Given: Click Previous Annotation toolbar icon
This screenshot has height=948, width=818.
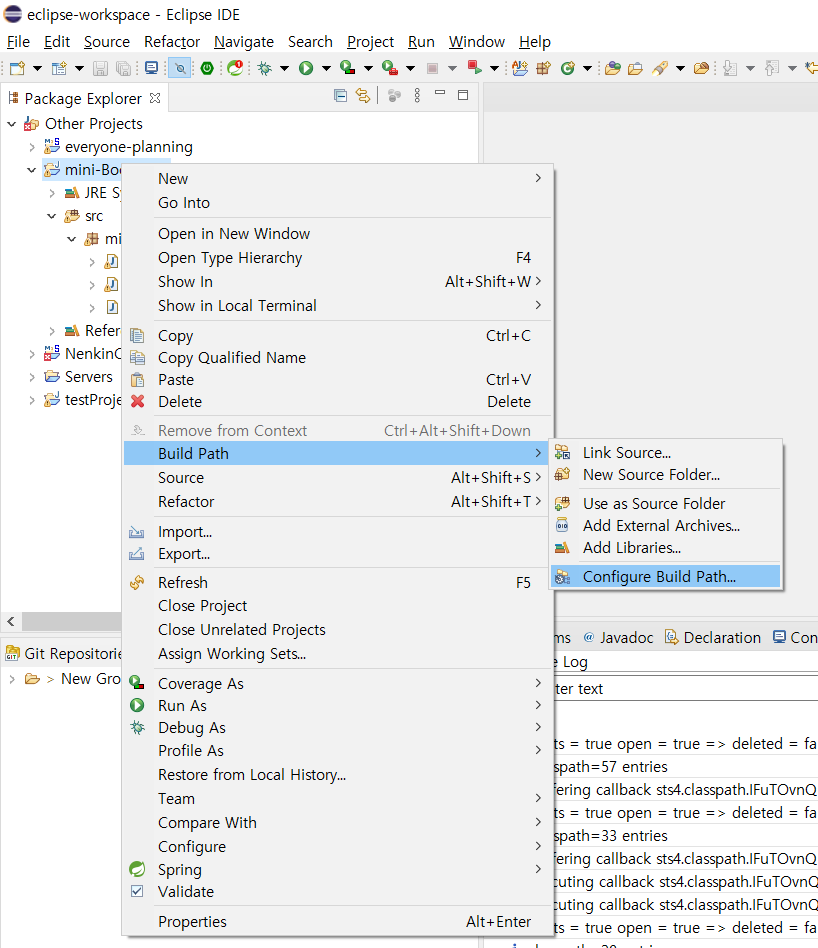Looking at the screenshot, I should (772, 68).
